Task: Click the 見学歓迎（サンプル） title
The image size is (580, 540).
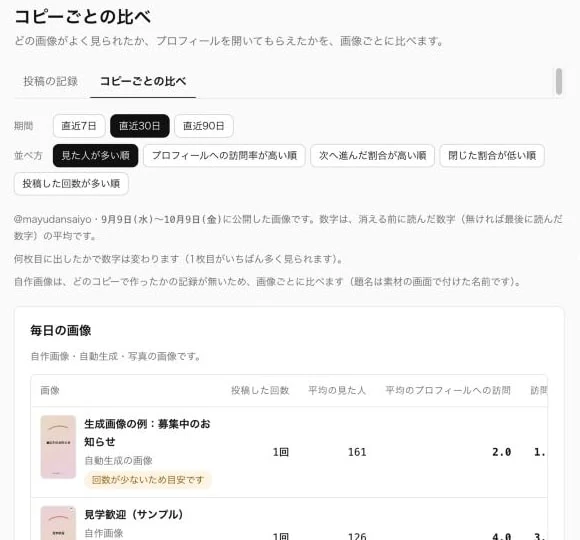Action: (134, 514)
